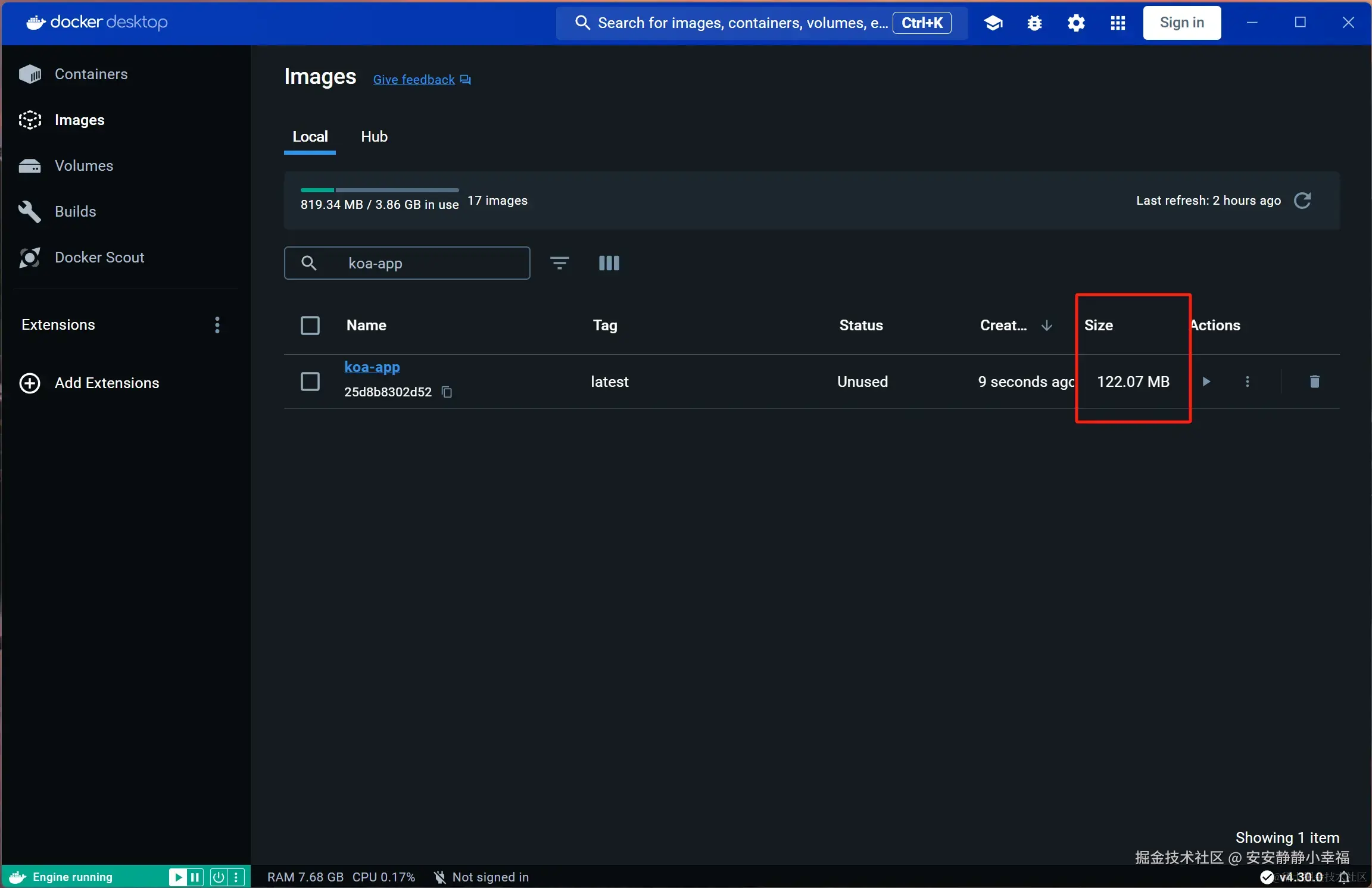Run the koa-app image
This screenshot has width=1372, height=888.
click(1206, 382)
